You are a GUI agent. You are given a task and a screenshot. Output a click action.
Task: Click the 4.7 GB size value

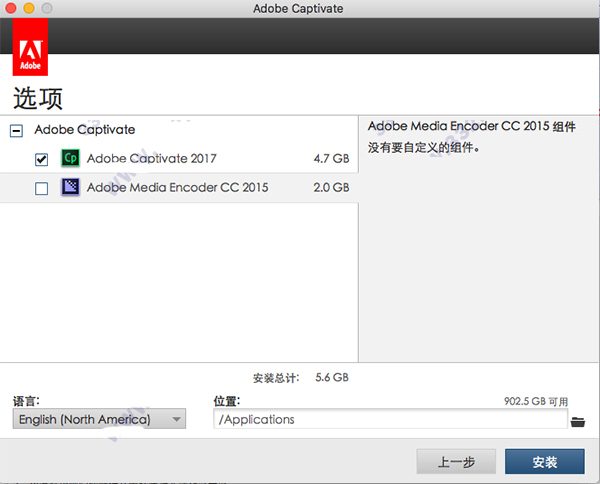pyautogui.click(x=331, y=158)
